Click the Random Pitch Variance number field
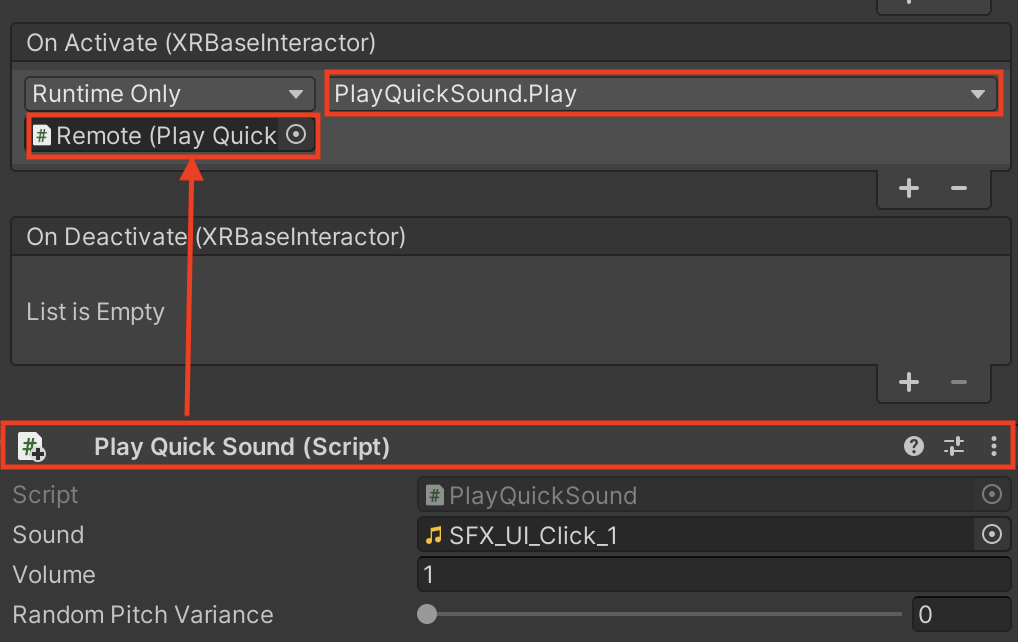 tap(960, 614)
